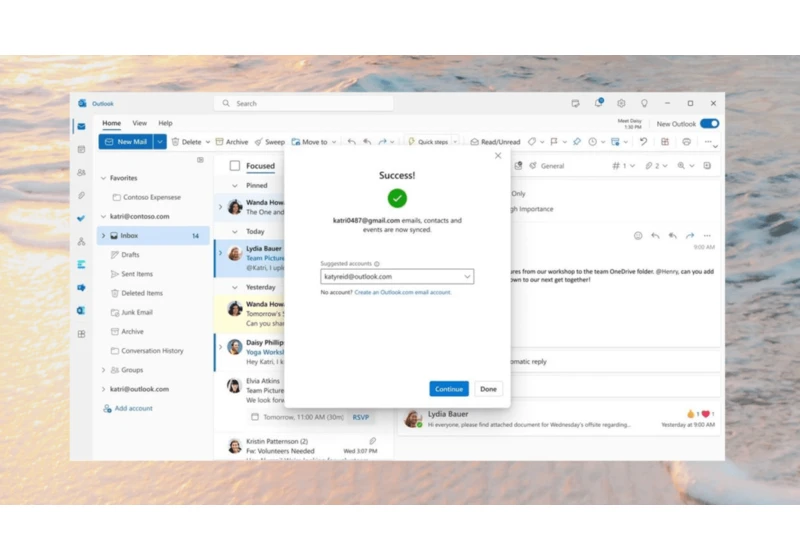
Task: Click the RSVP button on the meeting invite
Action: click(x=361, y=417)
